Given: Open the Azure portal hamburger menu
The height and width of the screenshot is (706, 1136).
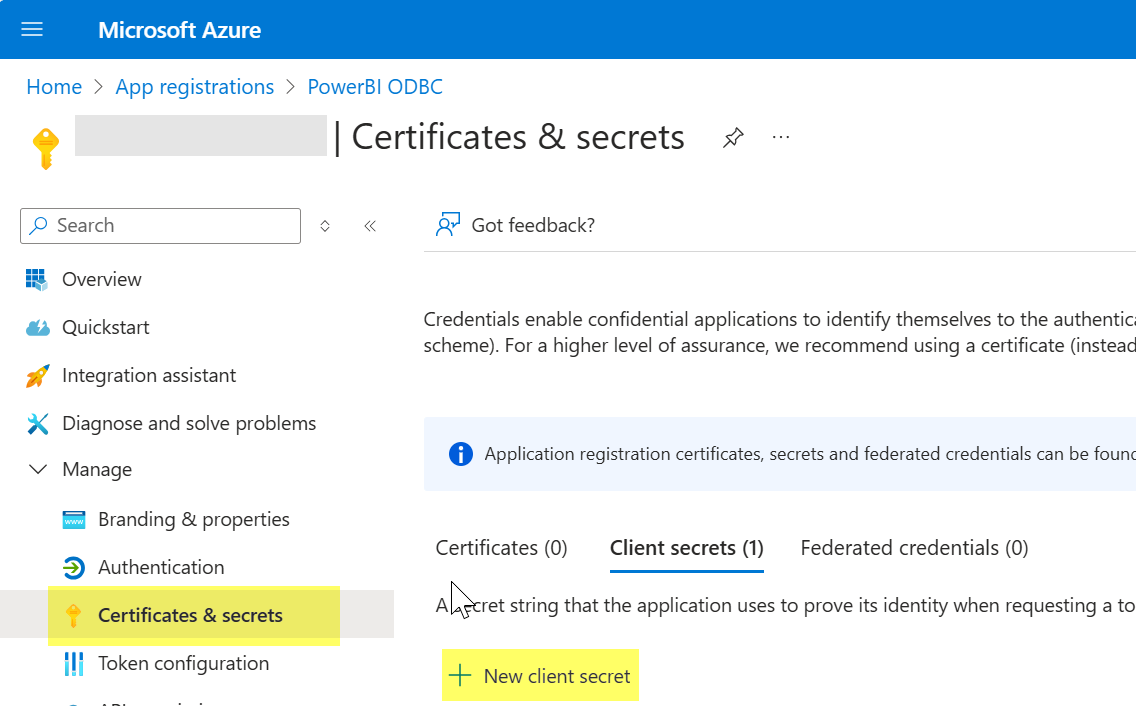Looking at the screenshot, I should tap(32, 29).
